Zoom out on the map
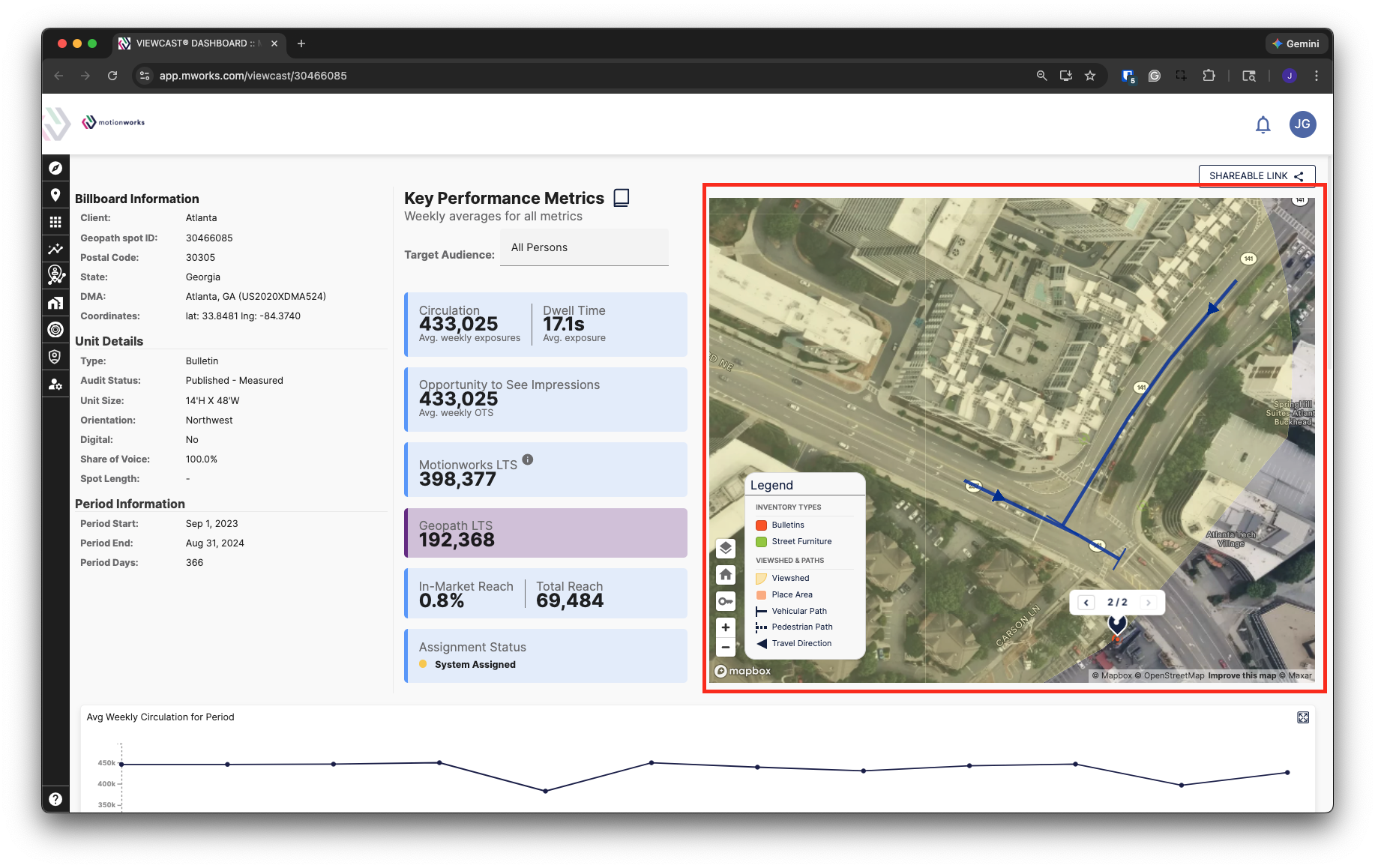Viewport: 1375px width, 868px height. 726,647
